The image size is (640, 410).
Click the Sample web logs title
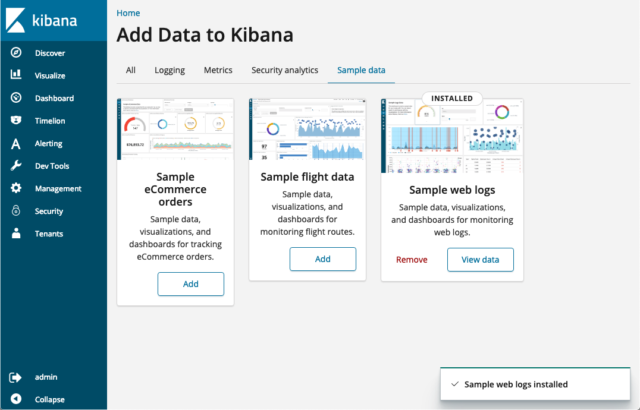pos(452,190)
